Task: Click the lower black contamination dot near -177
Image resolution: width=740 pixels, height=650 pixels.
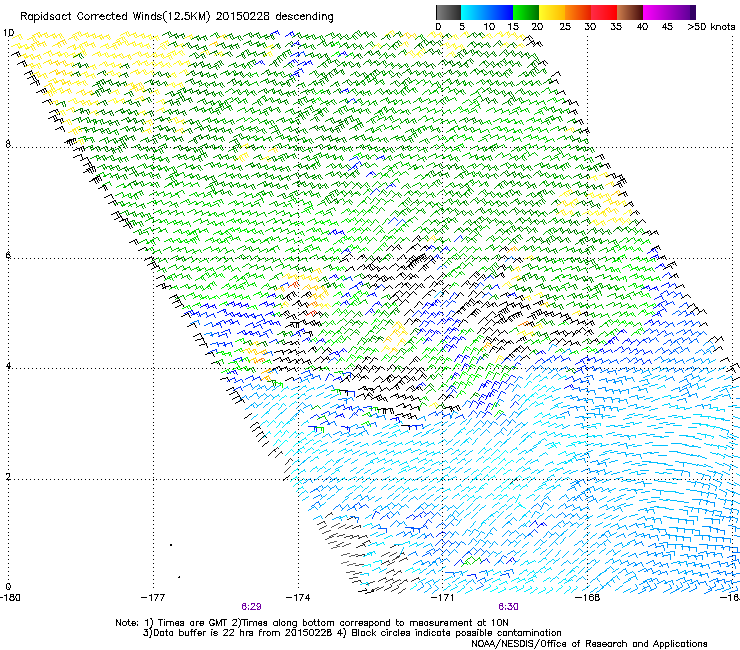Action: (x=179, y=577)
